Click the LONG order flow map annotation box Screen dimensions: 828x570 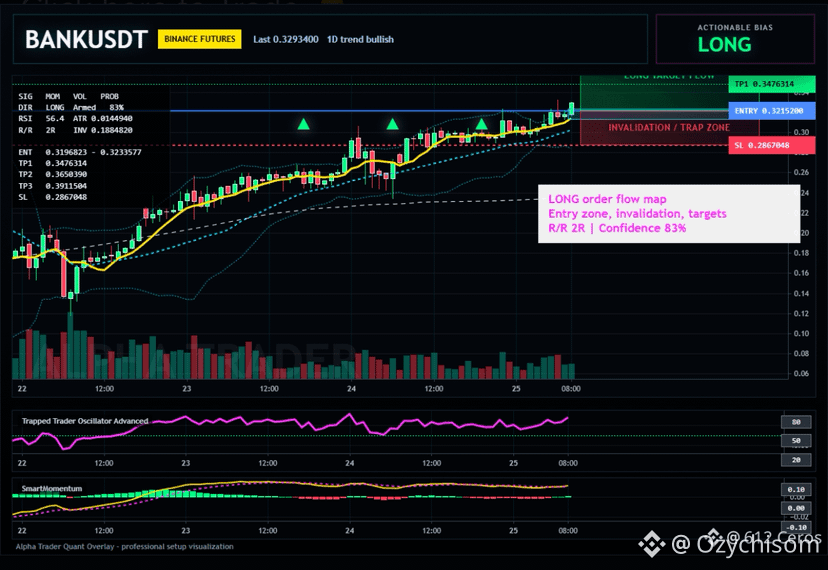669,214
